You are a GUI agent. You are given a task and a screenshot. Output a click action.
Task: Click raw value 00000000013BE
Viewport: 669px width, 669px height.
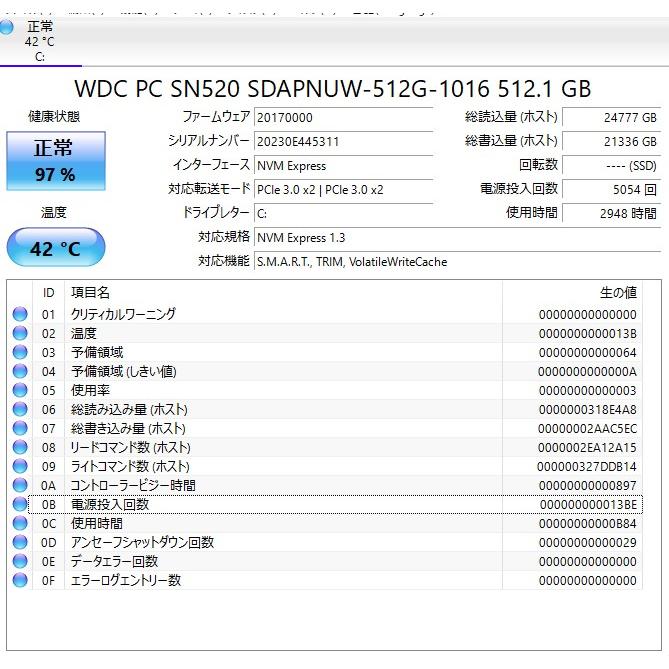(588, 504)
